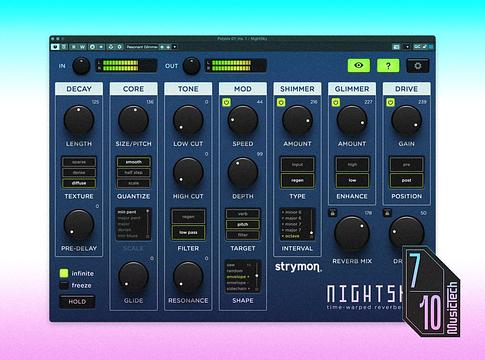Click the green eye view button
Screen dimensions: 485x360
point(359,66)
